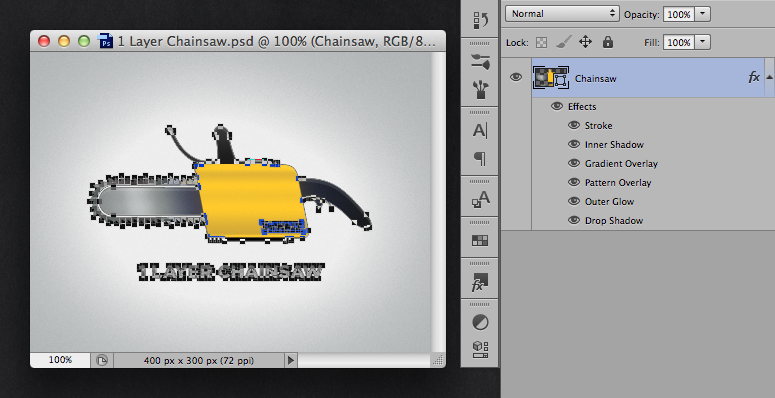The image size is (775, 398).
Task: Minimize the document with yellow button
Action: pos(64,41)
